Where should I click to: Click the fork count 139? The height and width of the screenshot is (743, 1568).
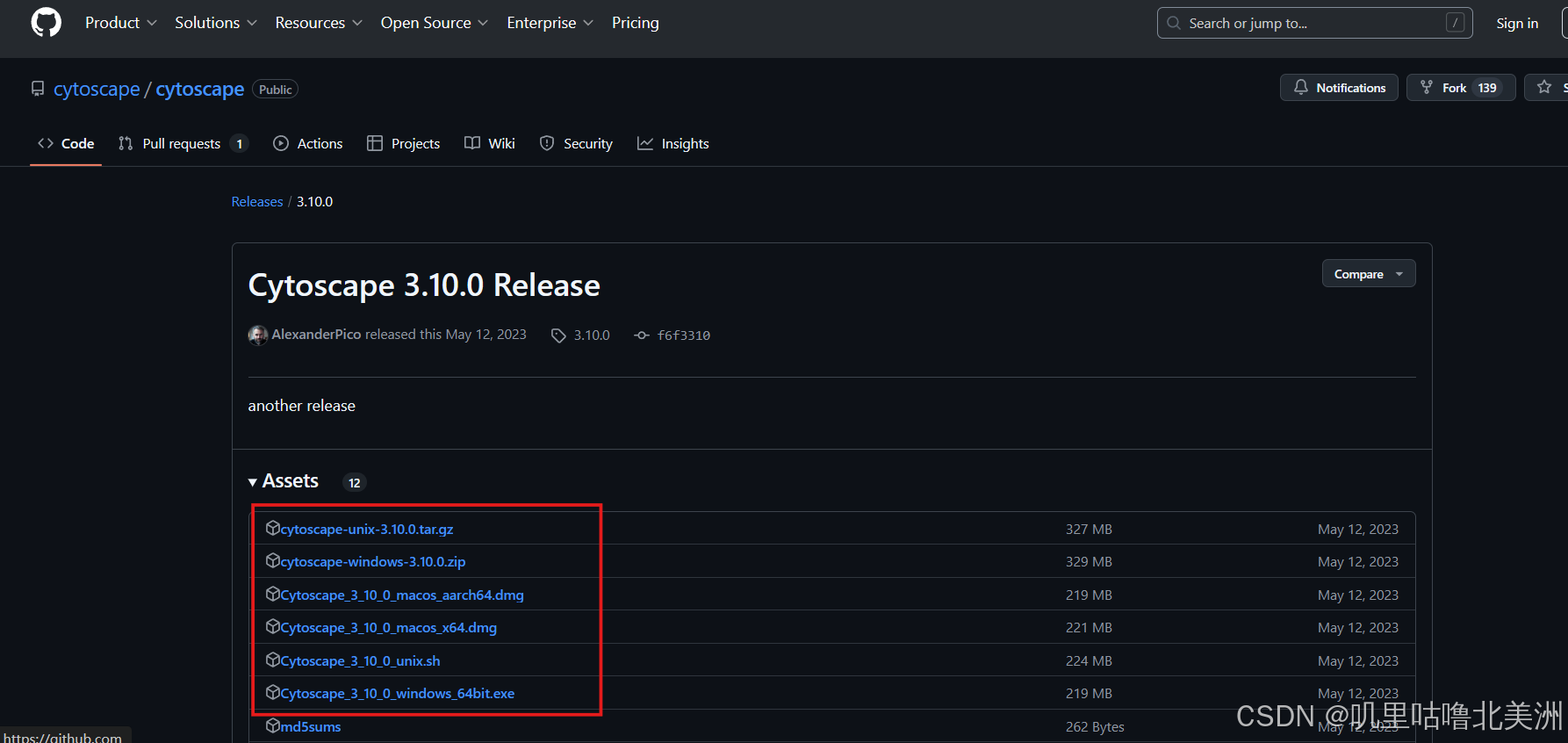[x=1487, y=88]
